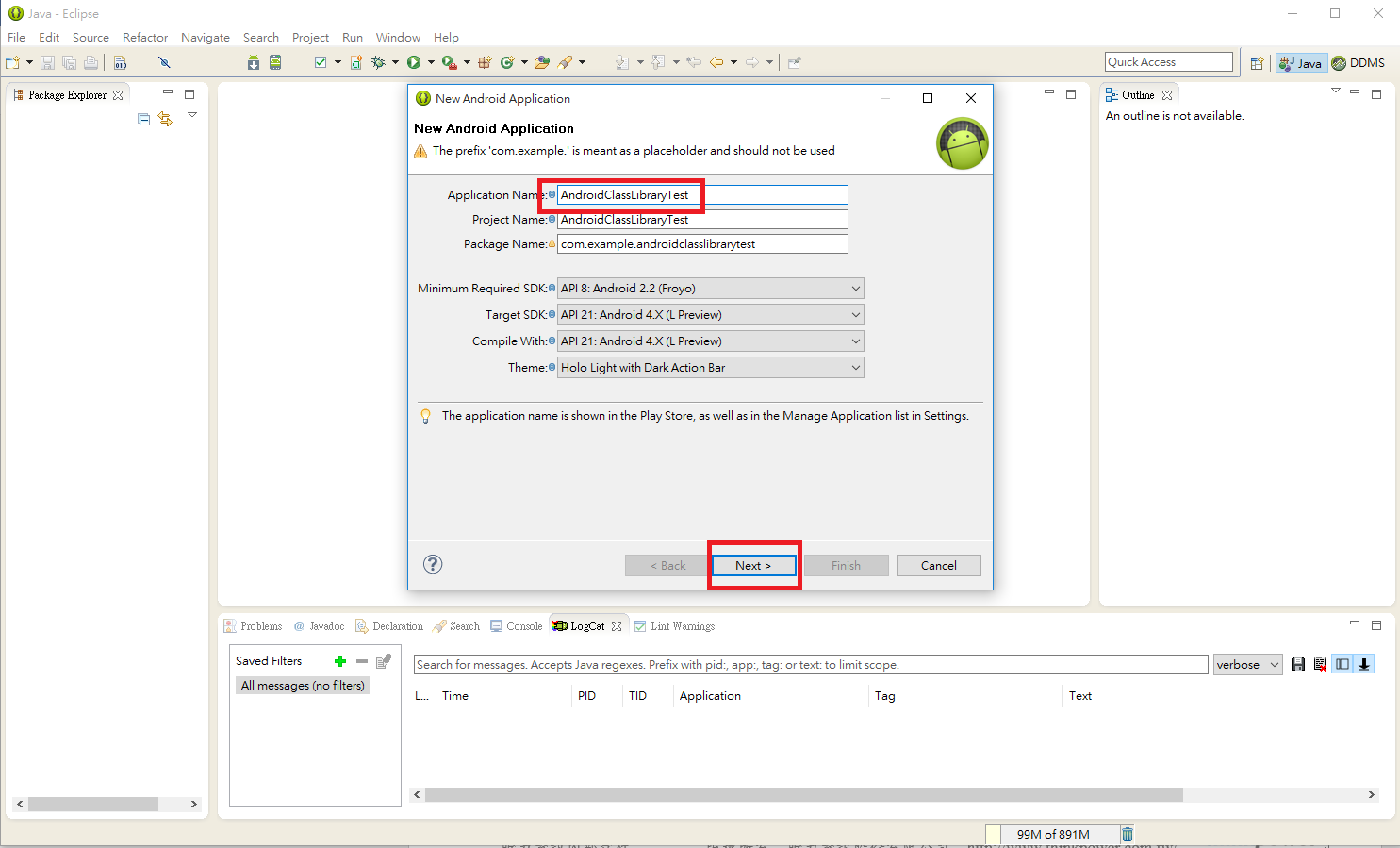The height and width of the screenshot is (848, 1400).
Task: Click the New wizard icon in the toolbar
Action: point(12,62)
